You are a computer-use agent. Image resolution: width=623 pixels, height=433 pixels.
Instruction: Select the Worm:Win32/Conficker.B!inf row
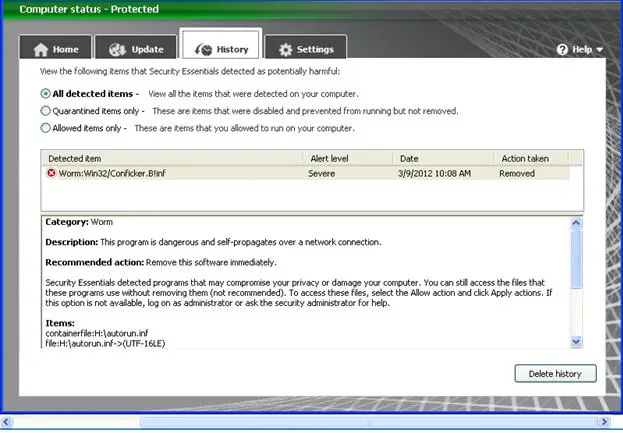pos(306,173)
